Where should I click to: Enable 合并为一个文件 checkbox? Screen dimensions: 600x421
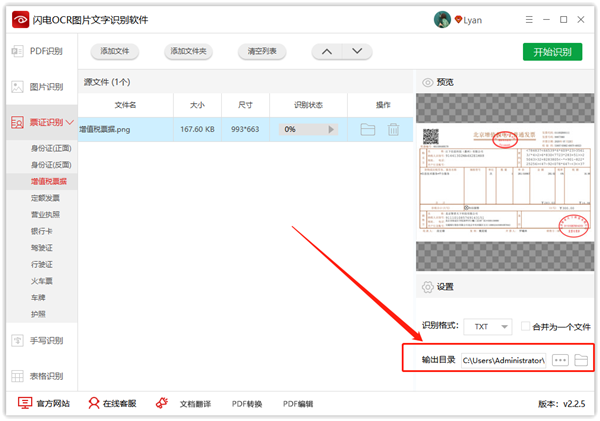(526, 327)
